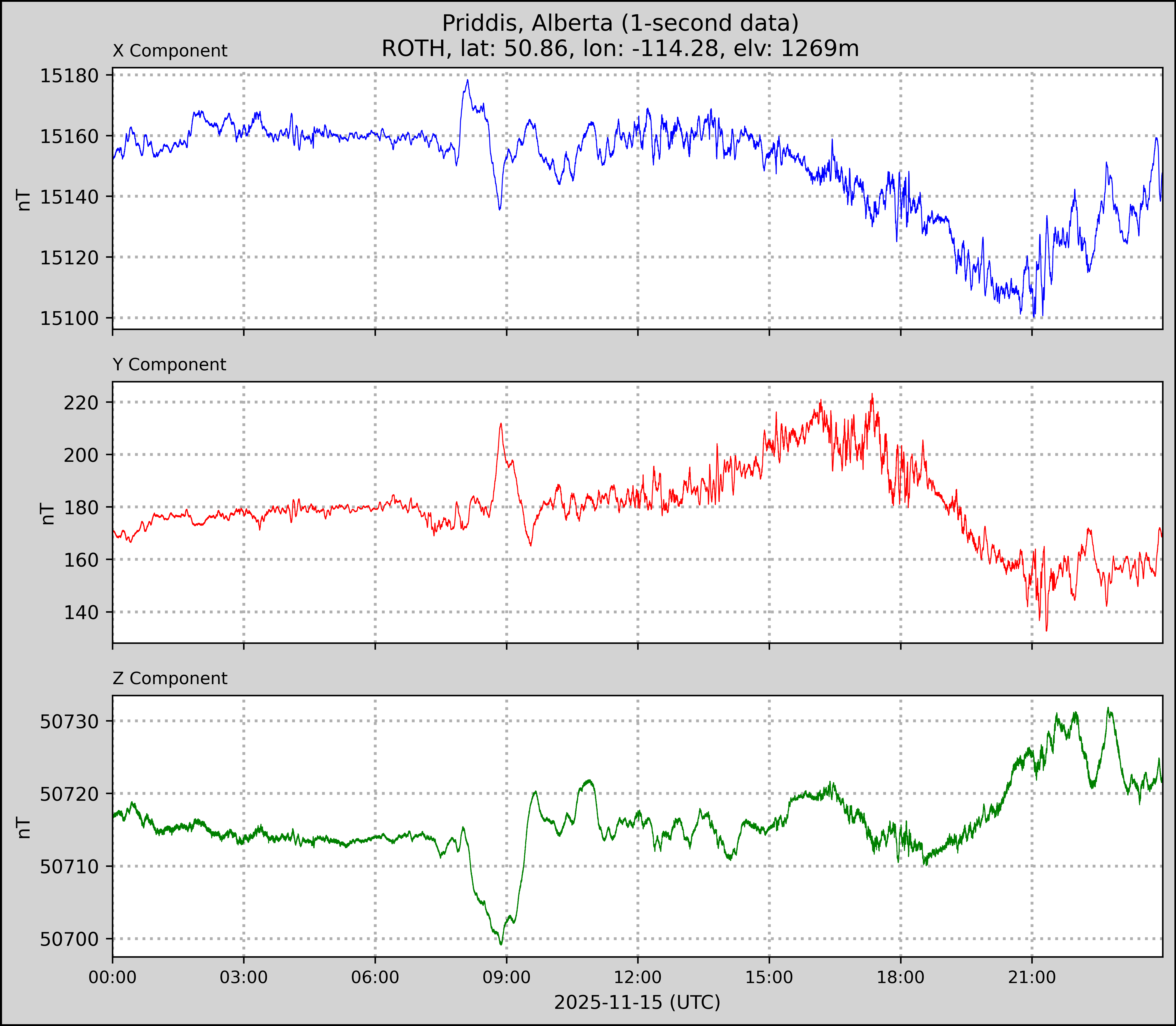Screen dimensions: 1176x1026
Task: Click the ROTH station coordinates subtitle line
Action: point(620,49)
